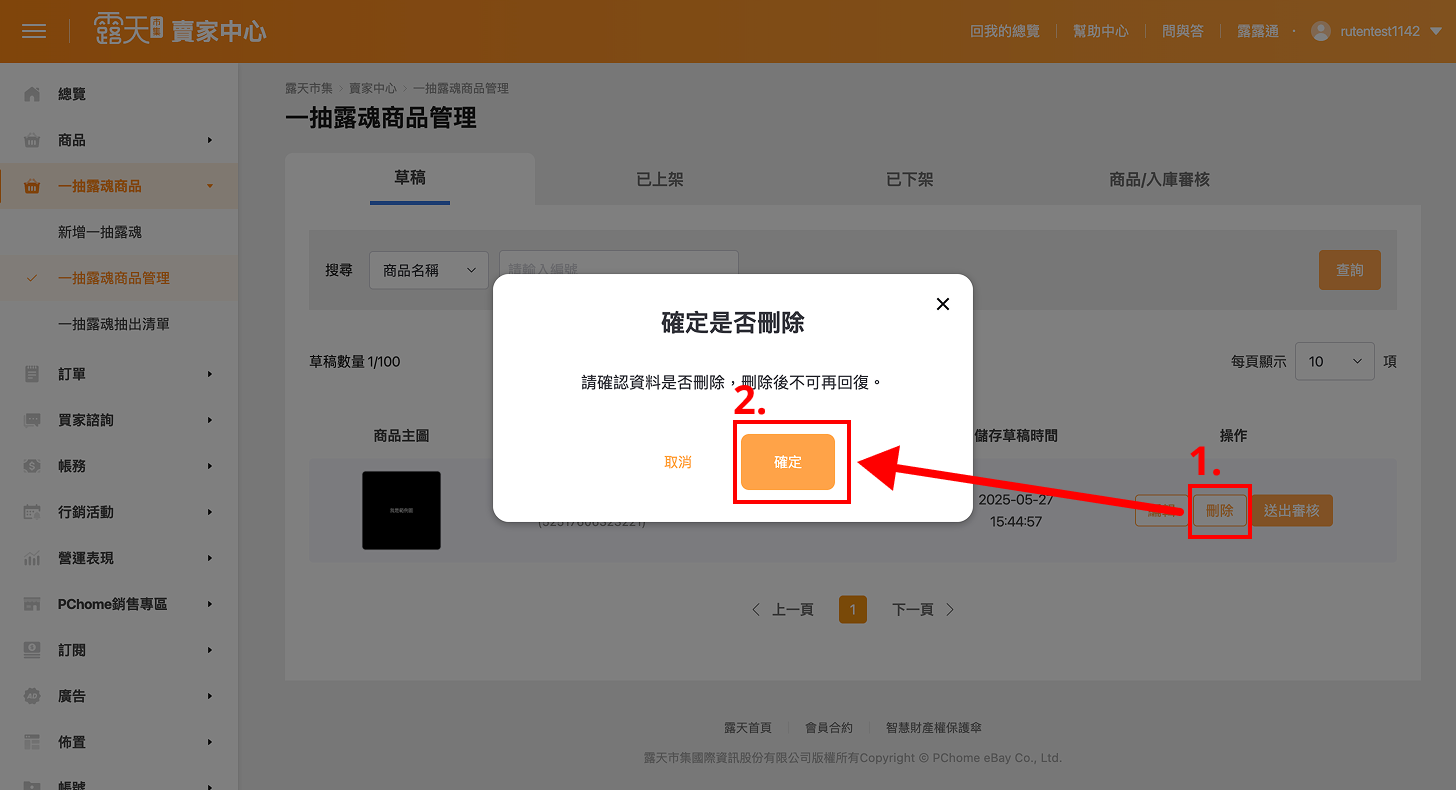Open the per-page count dropdown showing 10
The width and height of the screenshot is (1456, 790).
tap(1334, 361)
